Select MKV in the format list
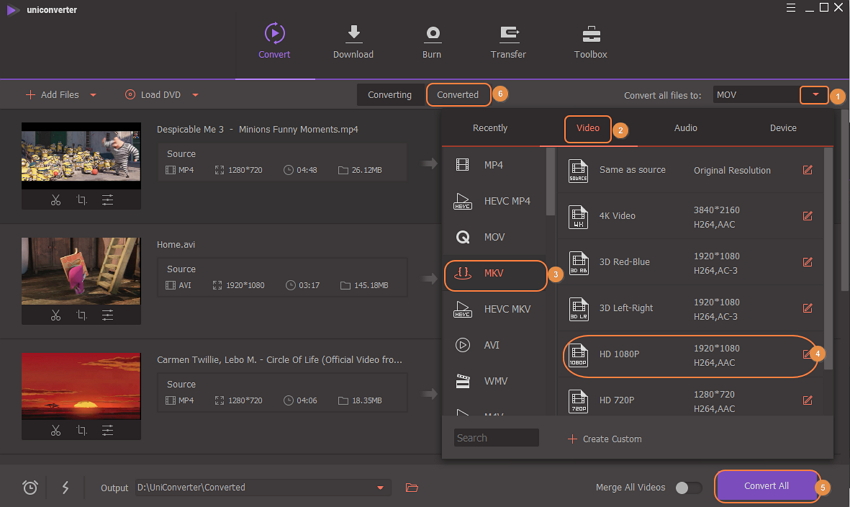Image resolution: width=850 pixels, height=507 pixels. tap(495, 273)
